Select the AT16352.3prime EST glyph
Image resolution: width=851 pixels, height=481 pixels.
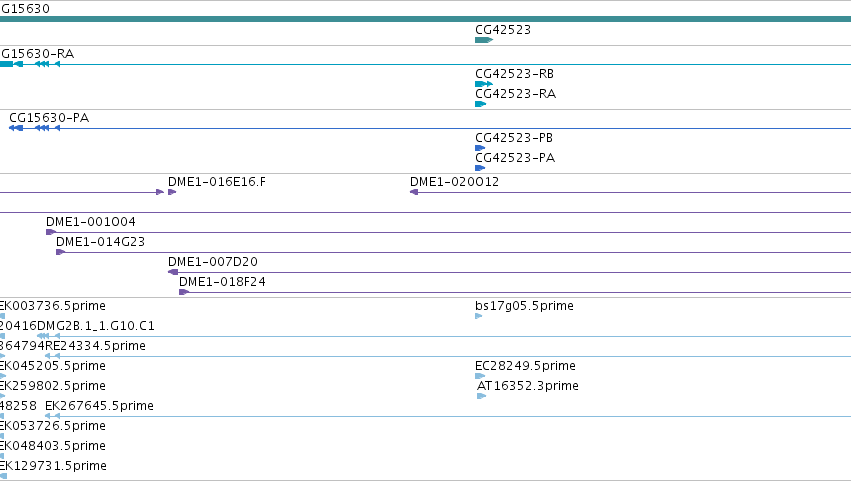(481, 396)
